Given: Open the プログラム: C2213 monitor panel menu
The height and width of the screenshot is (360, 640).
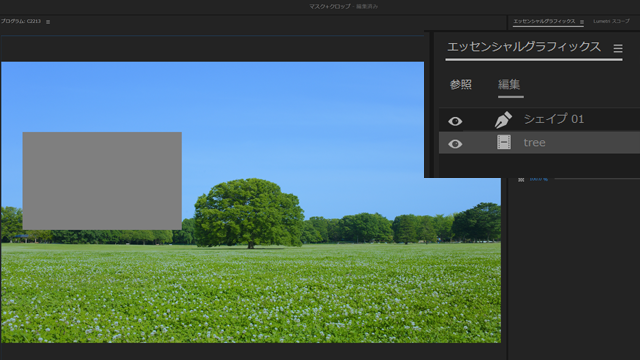Looking at the screenshot, I should coord(48,22).
